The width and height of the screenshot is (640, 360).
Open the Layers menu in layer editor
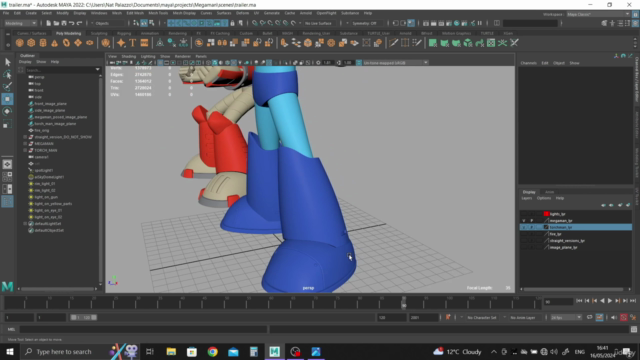point(527,198)
